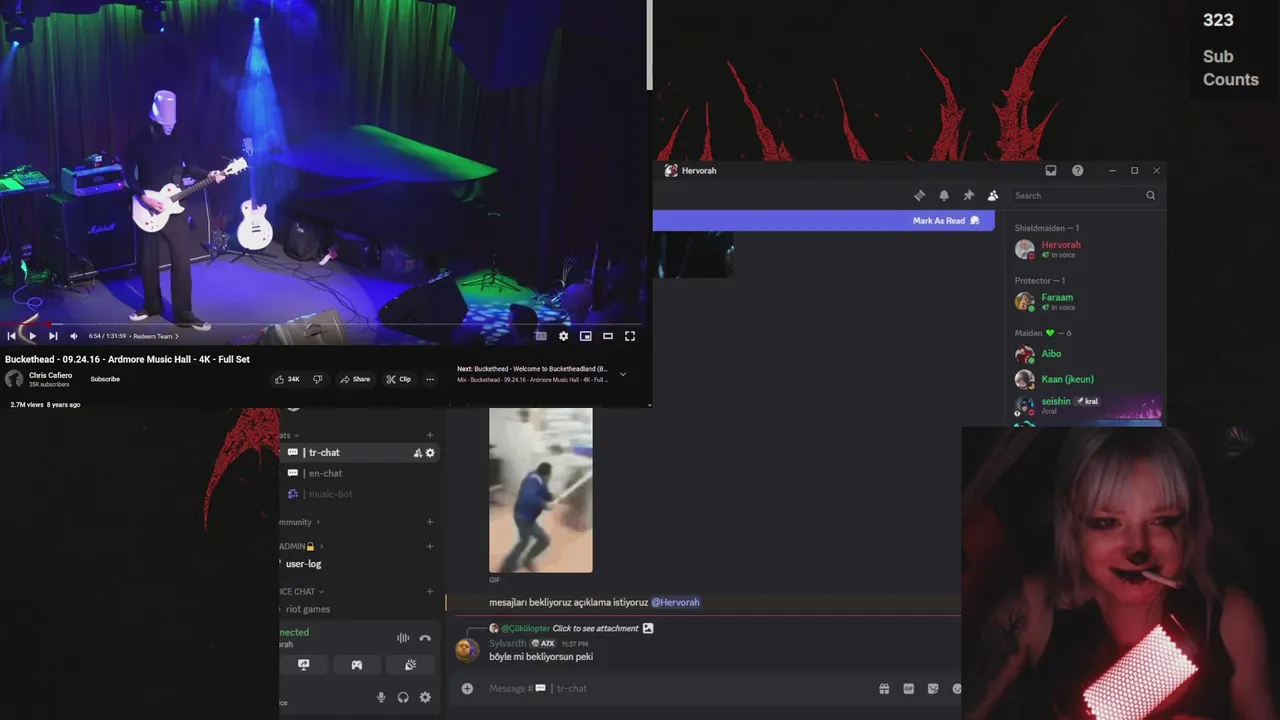1280x720 pixels.
Task: Open the GIF thumbnail in chat
Action: coord(540,490)
